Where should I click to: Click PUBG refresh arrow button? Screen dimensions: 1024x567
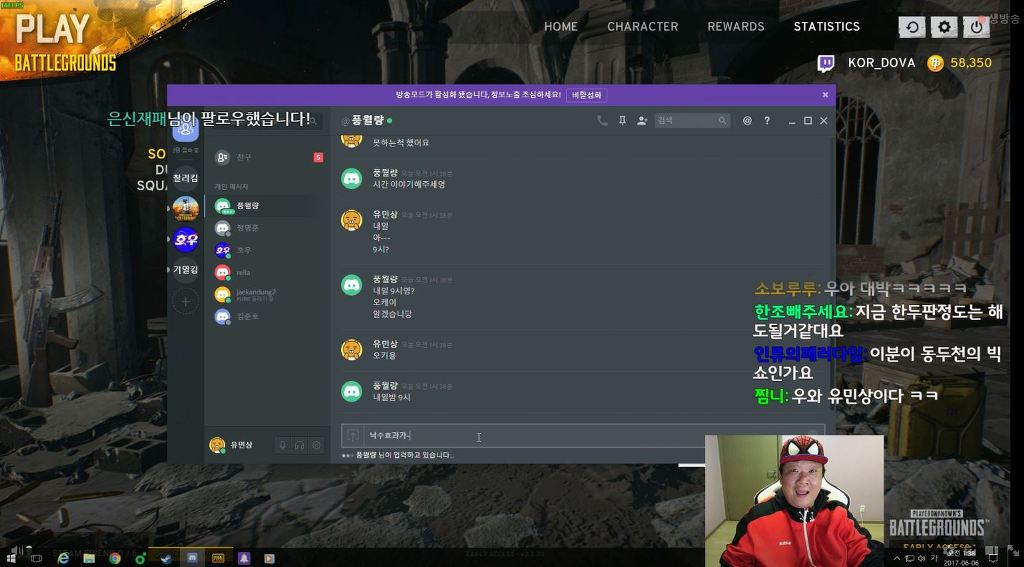(912, 27)
